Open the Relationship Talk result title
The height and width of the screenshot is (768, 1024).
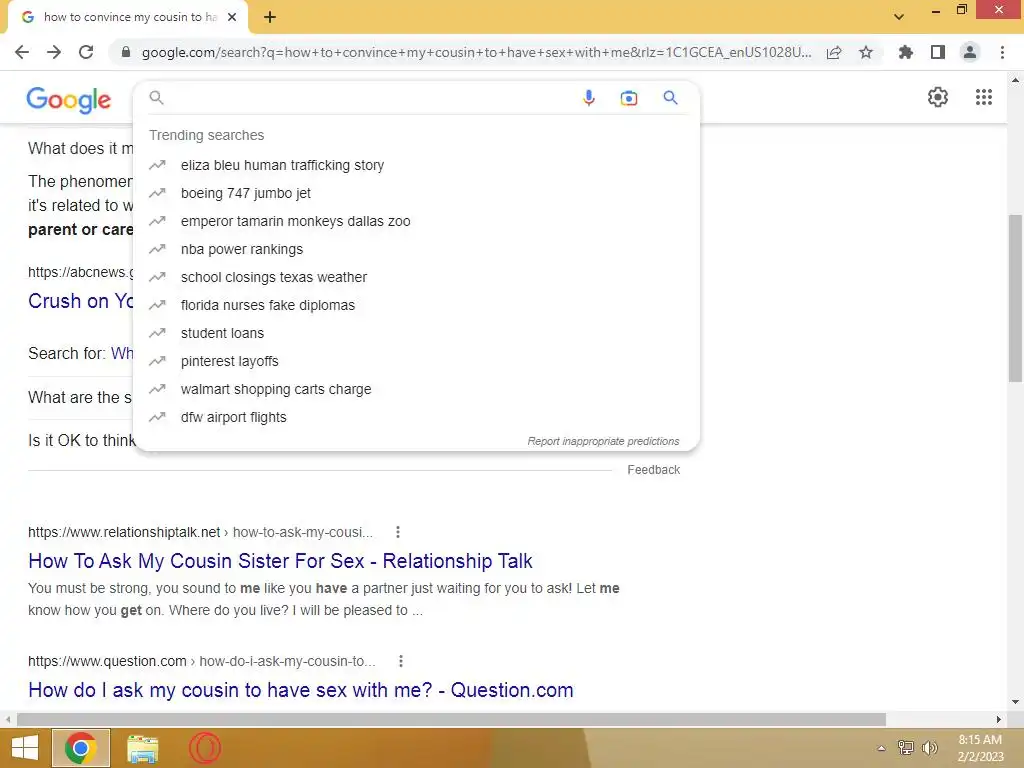[x=280, y=561]
